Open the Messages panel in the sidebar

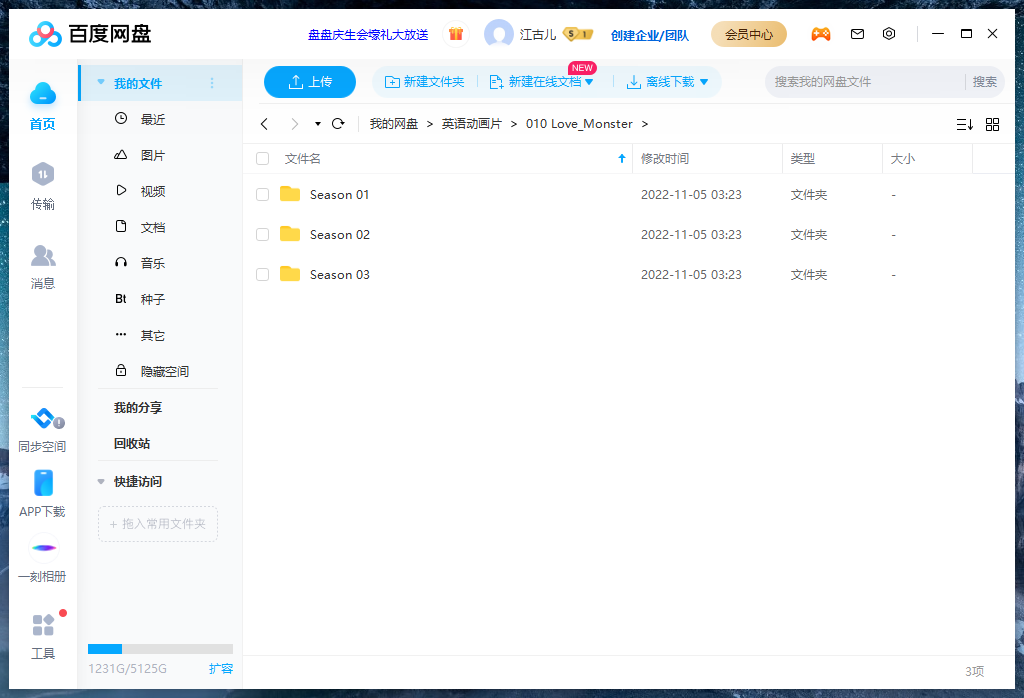click(43, 265)
